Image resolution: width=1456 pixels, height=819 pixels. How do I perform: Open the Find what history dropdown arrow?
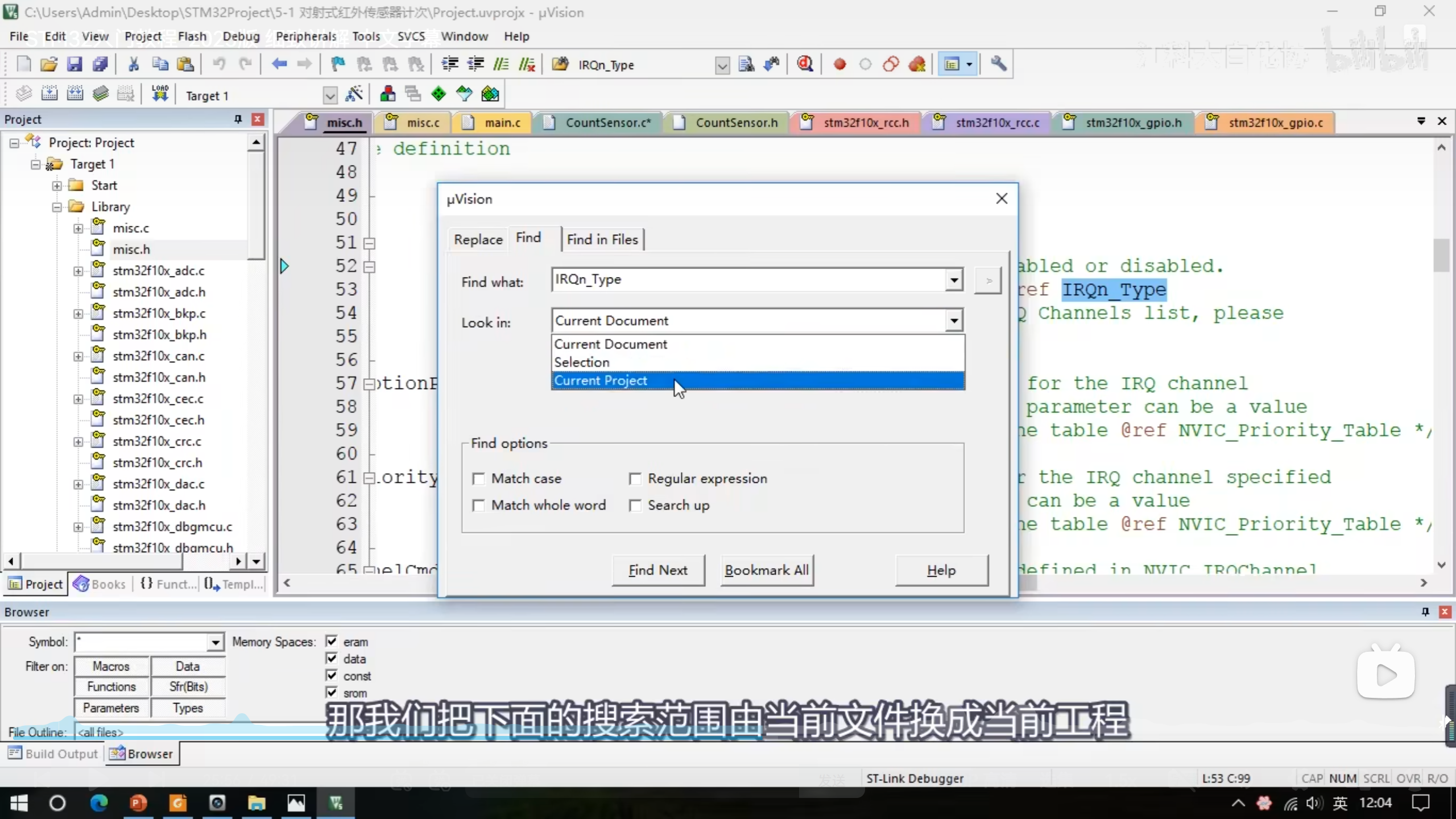click(x=954, y=280)
